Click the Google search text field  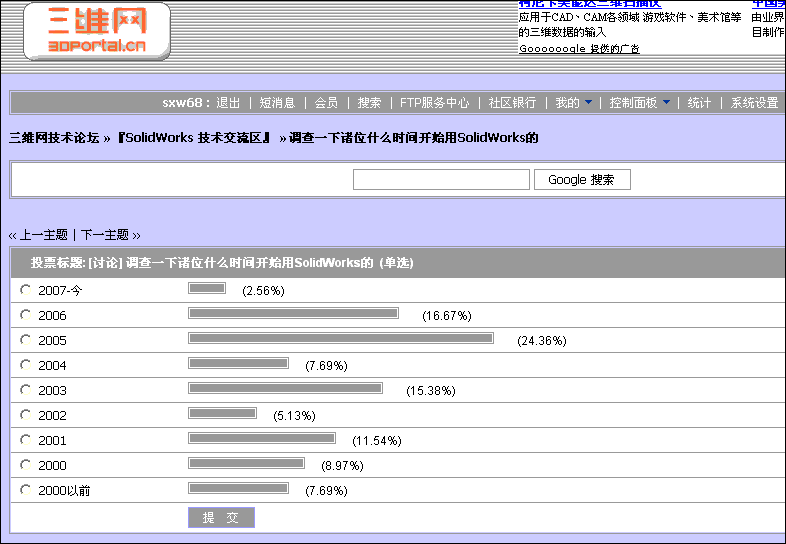pyautogui.click(x=441, y=179)
